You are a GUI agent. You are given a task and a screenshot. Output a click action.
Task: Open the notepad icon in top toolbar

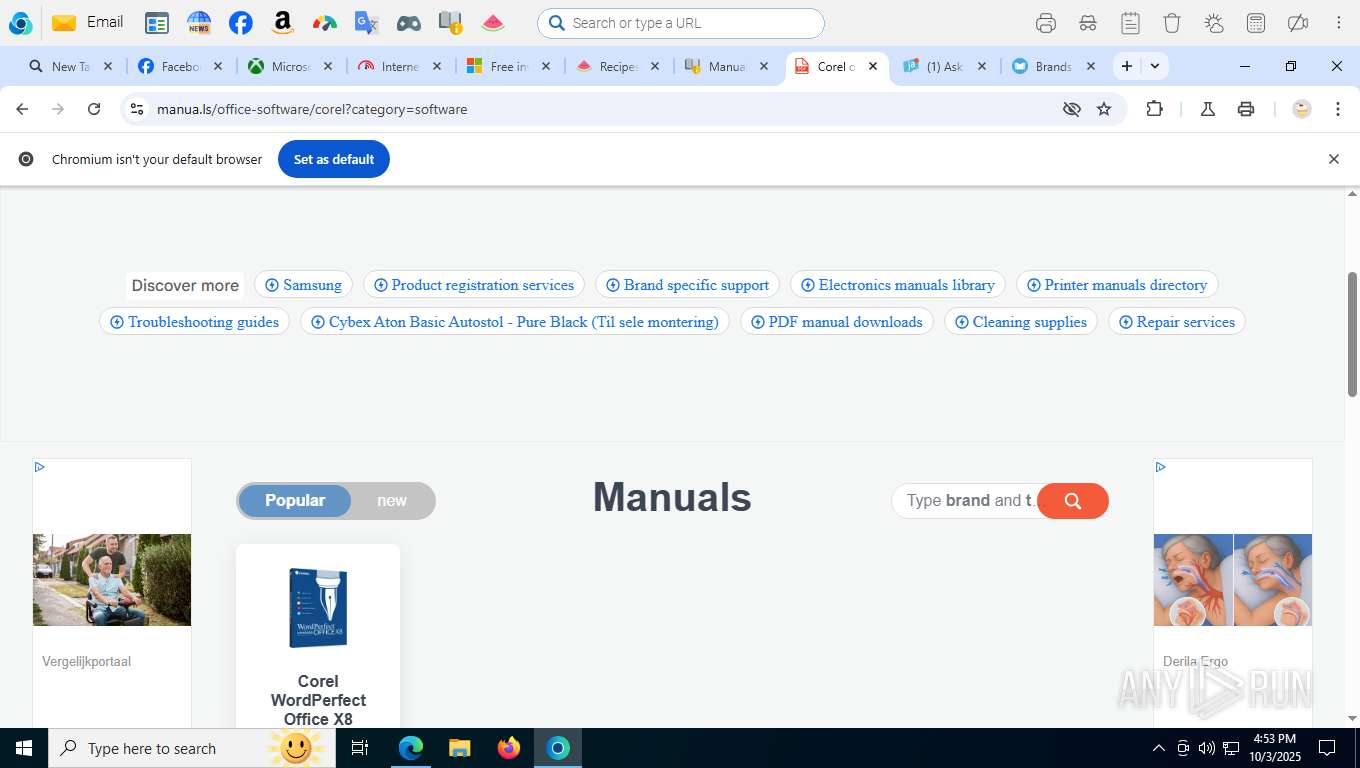coord(1130,23)
